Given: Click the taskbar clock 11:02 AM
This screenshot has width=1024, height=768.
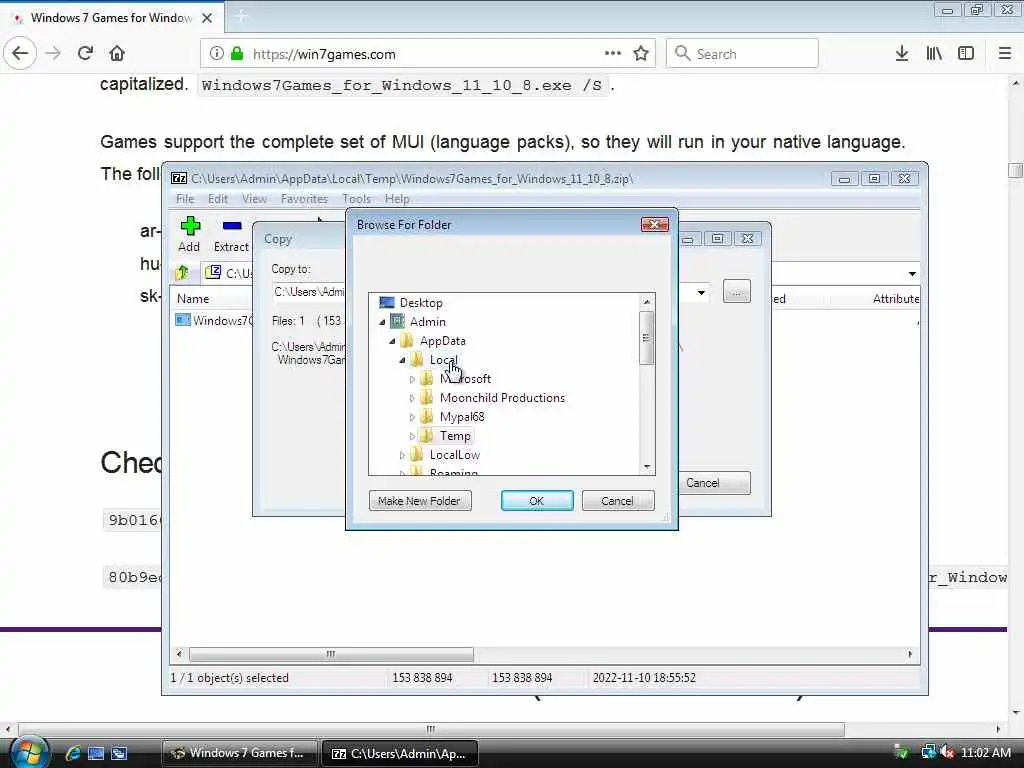Looking at the screenshot, I should click(985, 752).
